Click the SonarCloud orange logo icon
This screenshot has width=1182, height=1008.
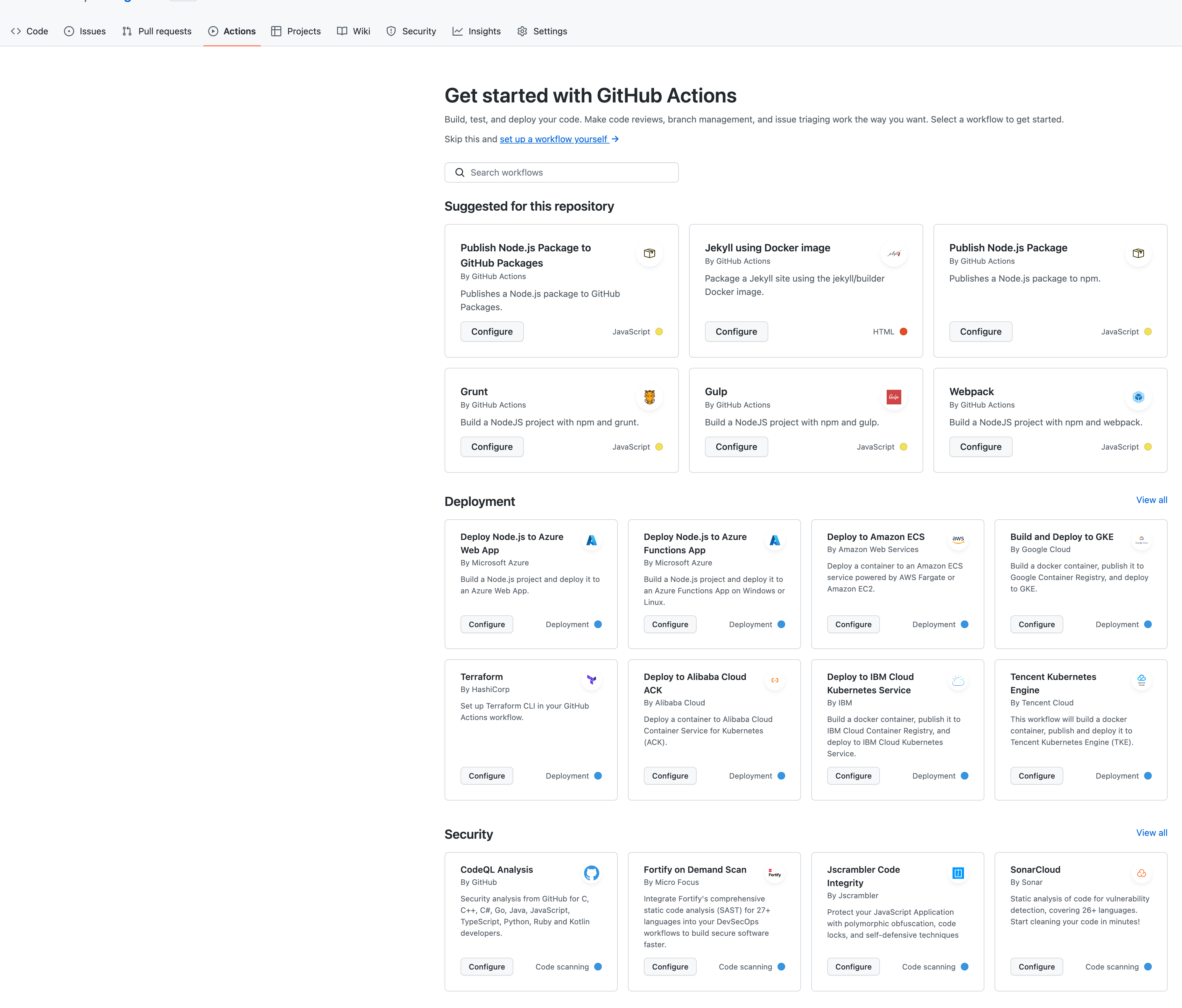(x=1141, y=873)
